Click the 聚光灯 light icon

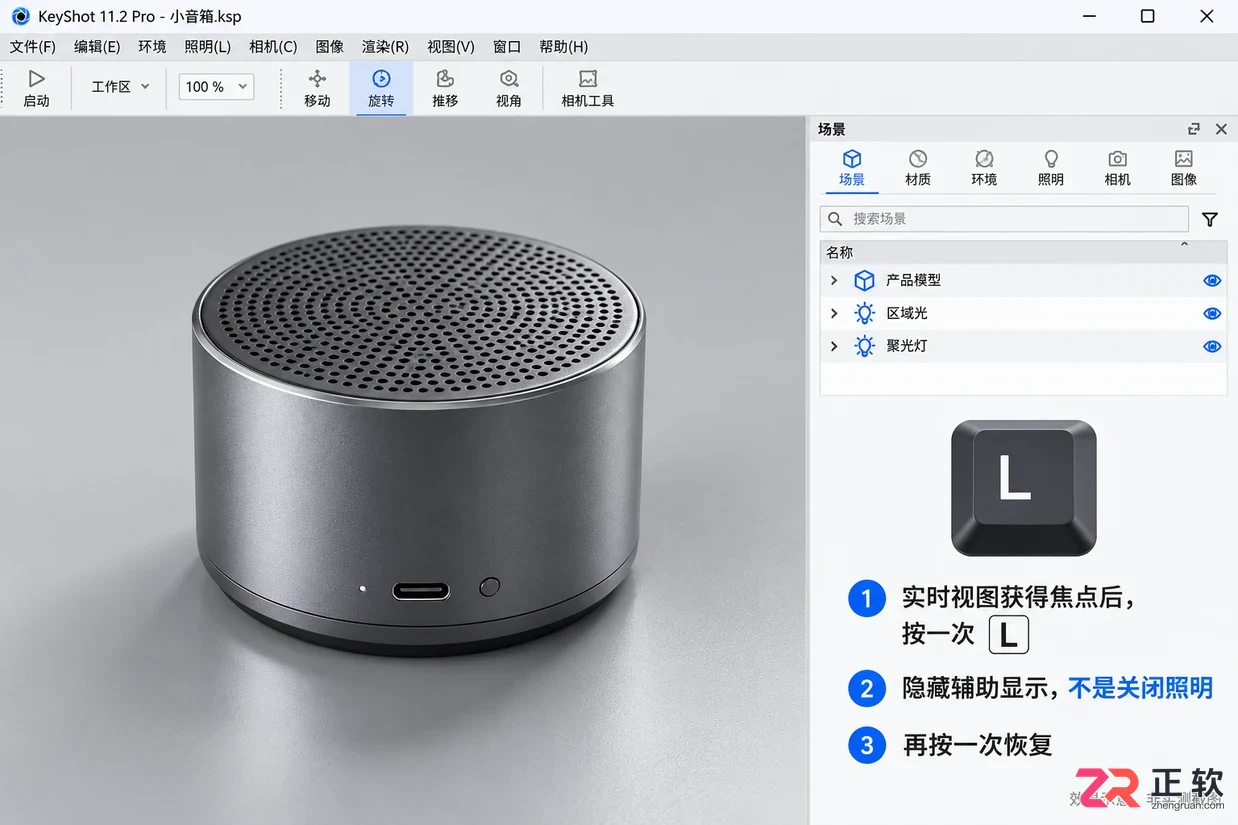(864, 347)
